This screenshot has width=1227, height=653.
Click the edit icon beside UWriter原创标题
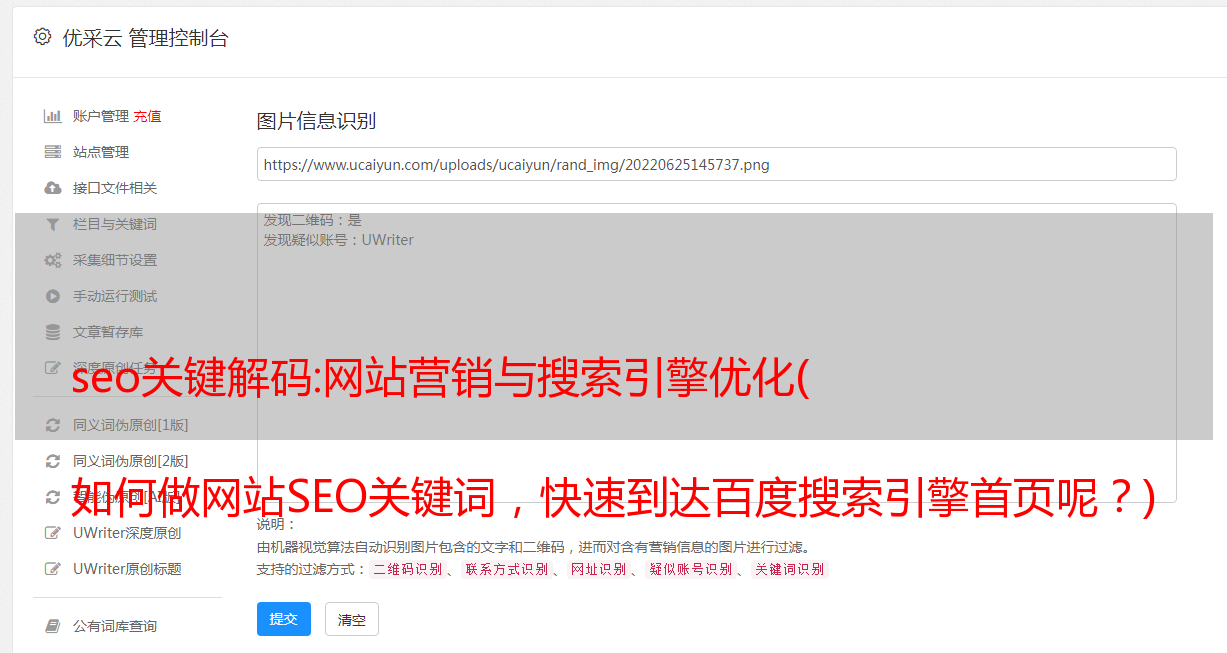point(53,569)
